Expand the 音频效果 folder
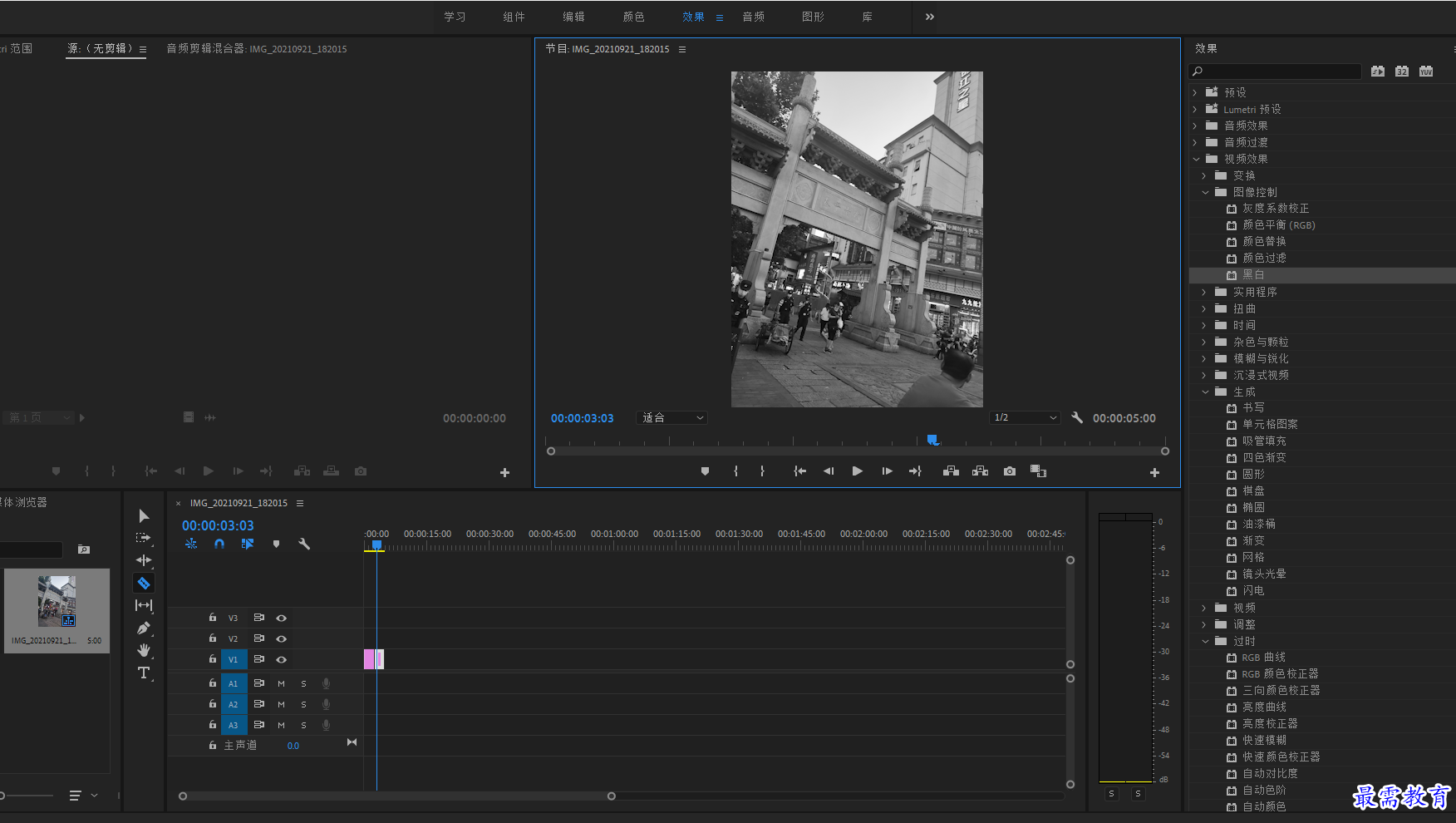 pyautogui.click(x=1195, y=126)
